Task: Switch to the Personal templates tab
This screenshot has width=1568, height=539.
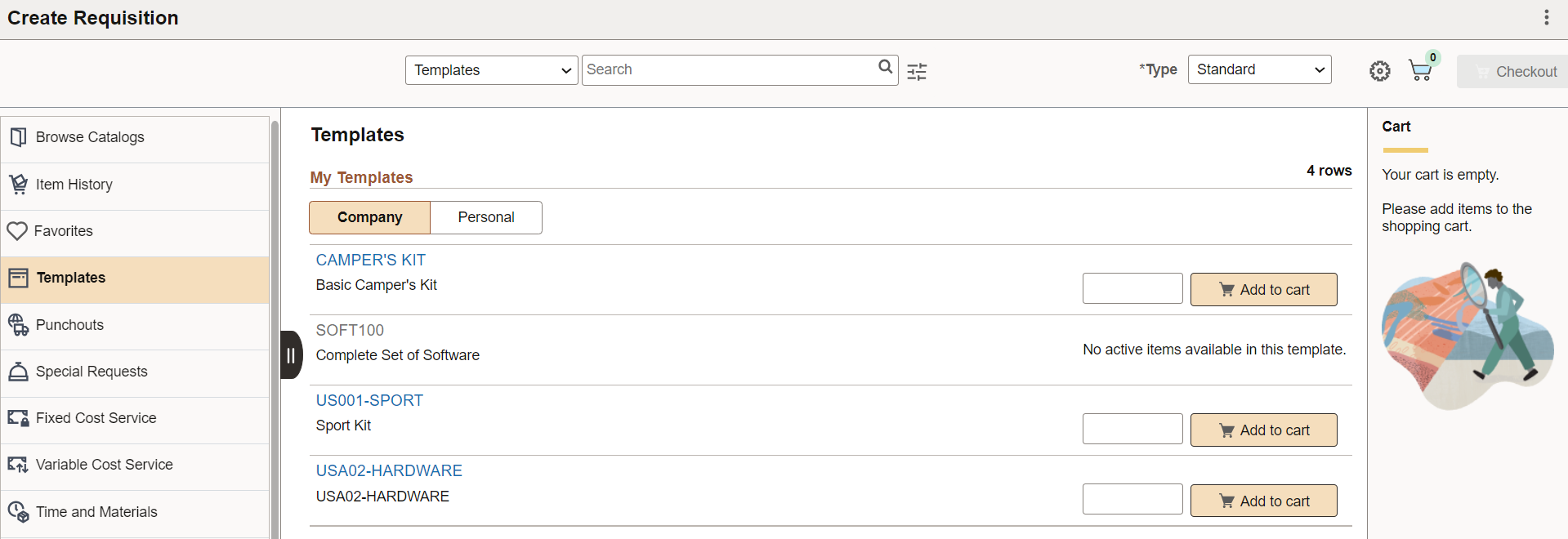Action: point(486,217)
